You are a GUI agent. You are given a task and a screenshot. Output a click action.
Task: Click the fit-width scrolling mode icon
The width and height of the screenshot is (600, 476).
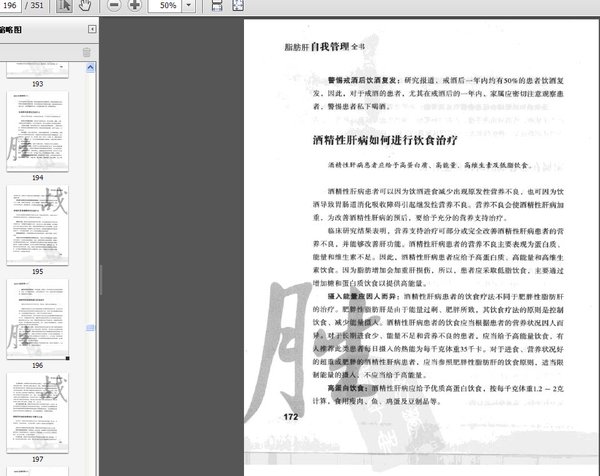point(217,5)
